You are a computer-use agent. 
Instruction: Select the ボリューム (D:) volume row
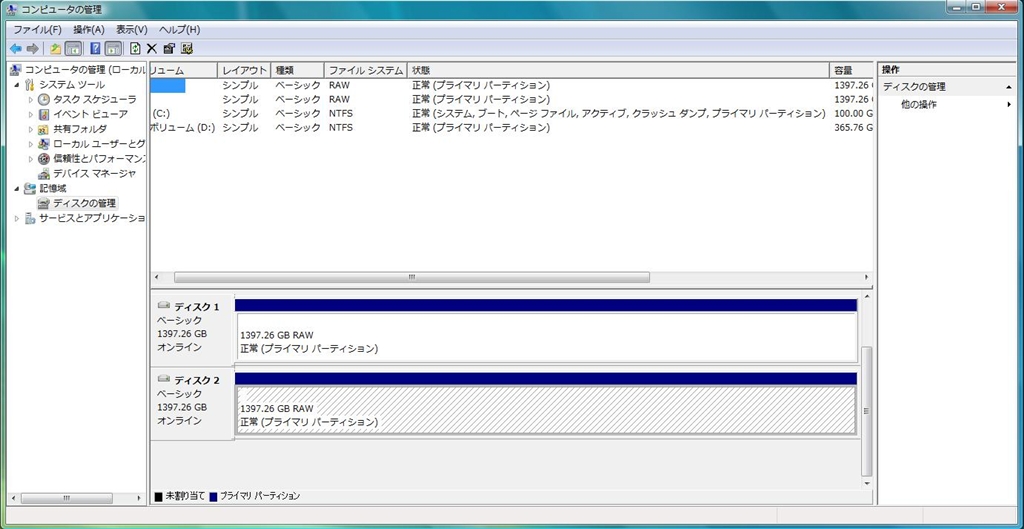511,128
